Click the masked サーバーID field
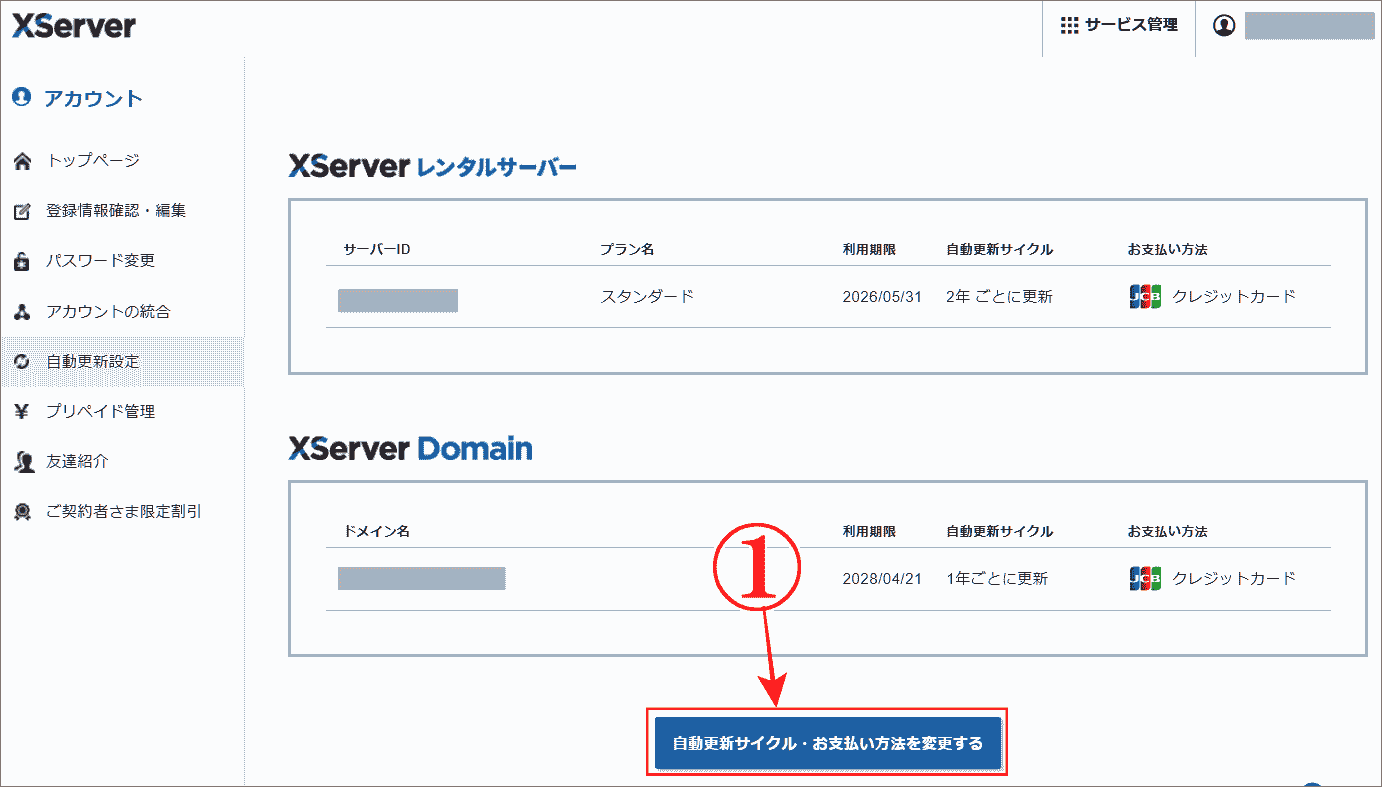This screenshot has height=787, width=1382. coord(397,299)
